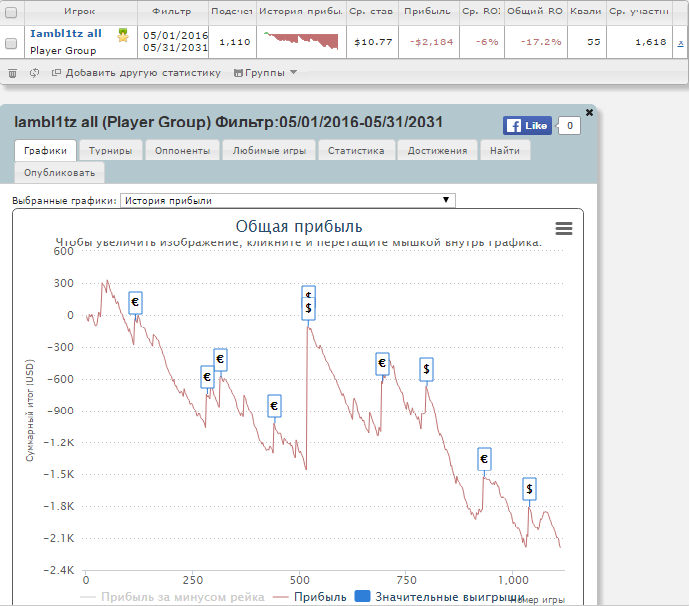
Task: Click Добавить другую статистику
Action: pos(136,73)
